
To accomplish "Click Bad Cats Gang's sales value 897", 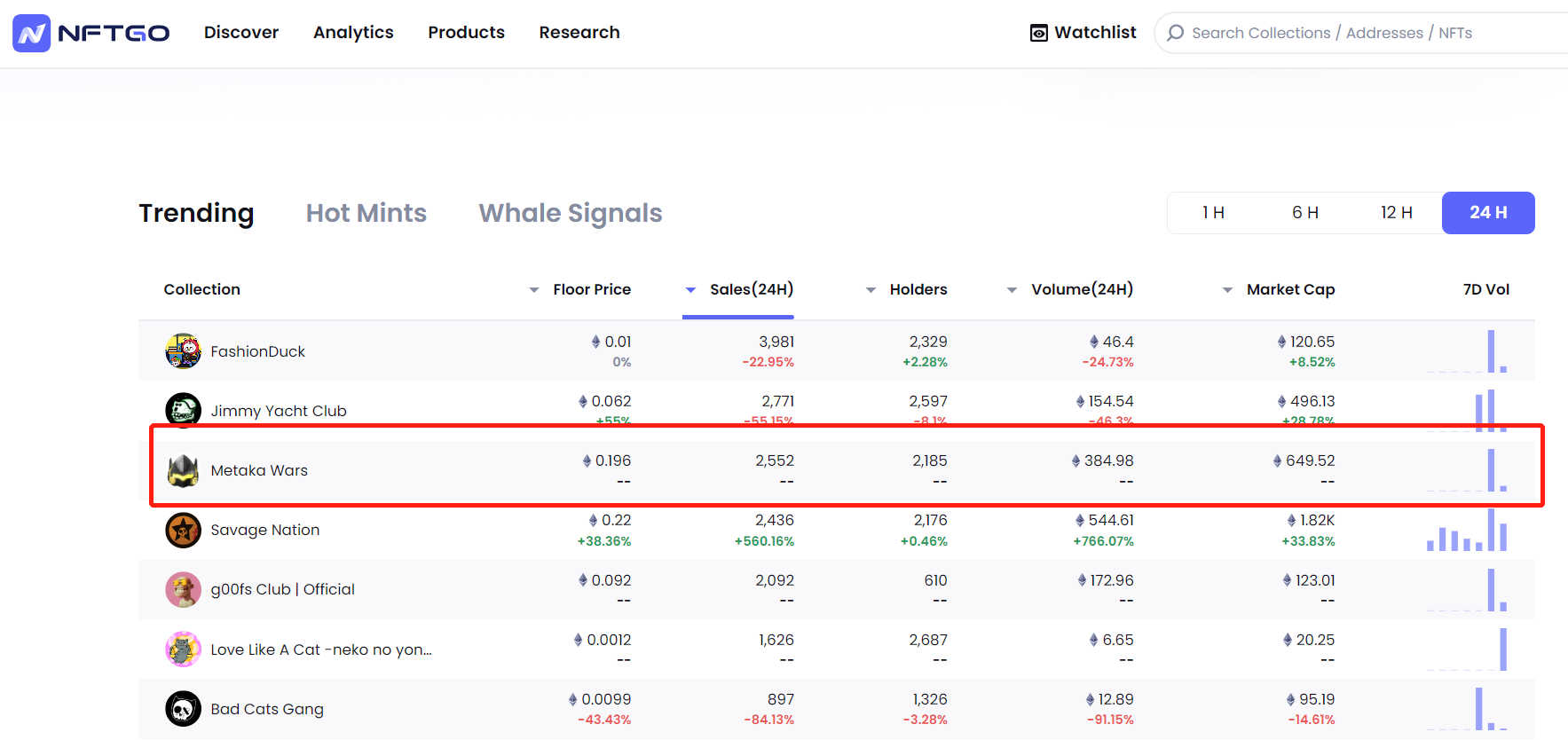I will [781, 699].
